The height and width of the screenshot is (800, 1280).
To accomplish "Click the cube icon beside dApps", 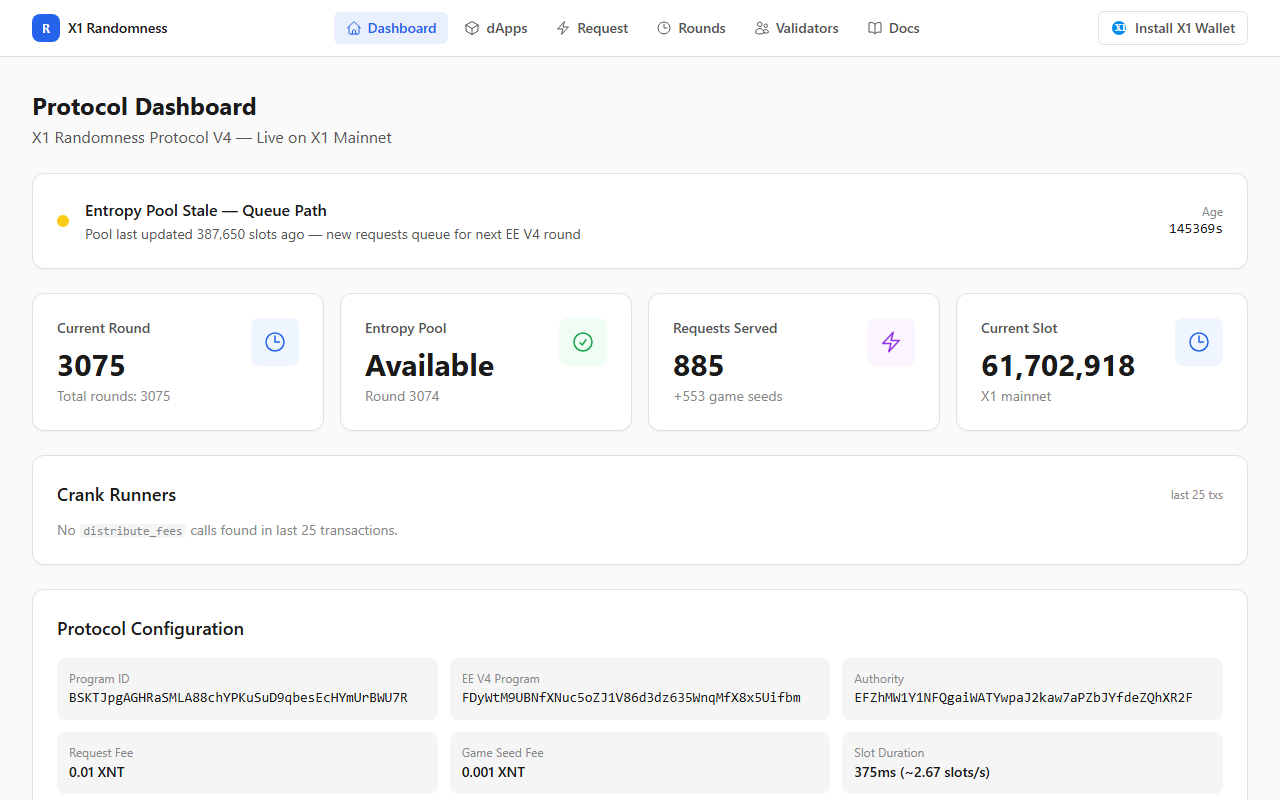I will click(472, 28).
